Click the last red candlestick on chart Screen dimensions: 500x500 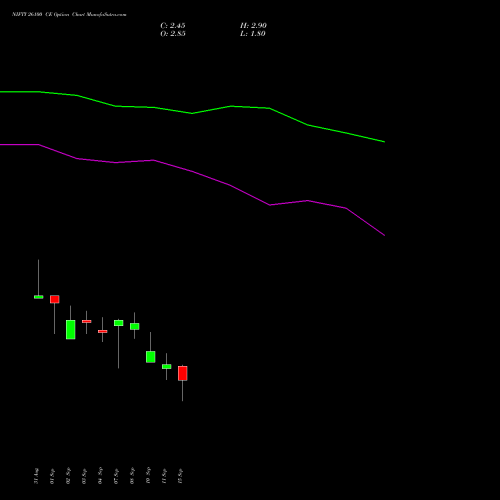183,373
